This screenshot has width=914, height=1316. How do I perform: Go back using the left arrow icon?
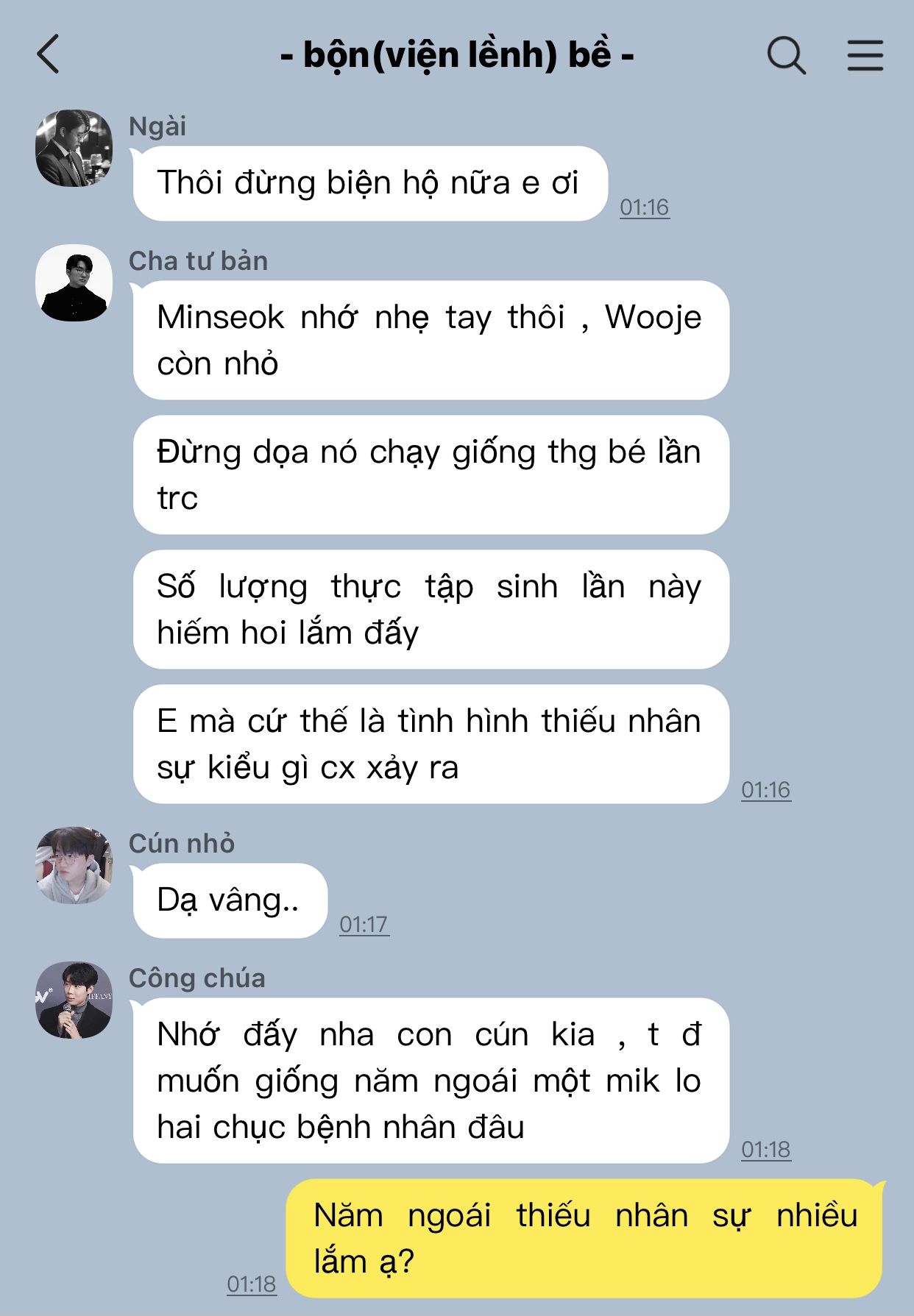[x=48, y=54]
